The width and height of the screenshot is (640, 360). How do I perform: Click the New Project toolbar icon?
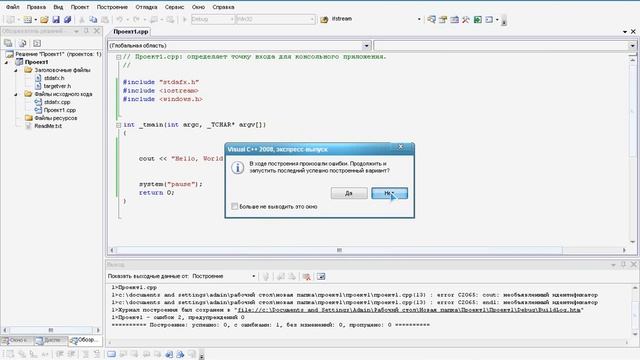[10, 19]
